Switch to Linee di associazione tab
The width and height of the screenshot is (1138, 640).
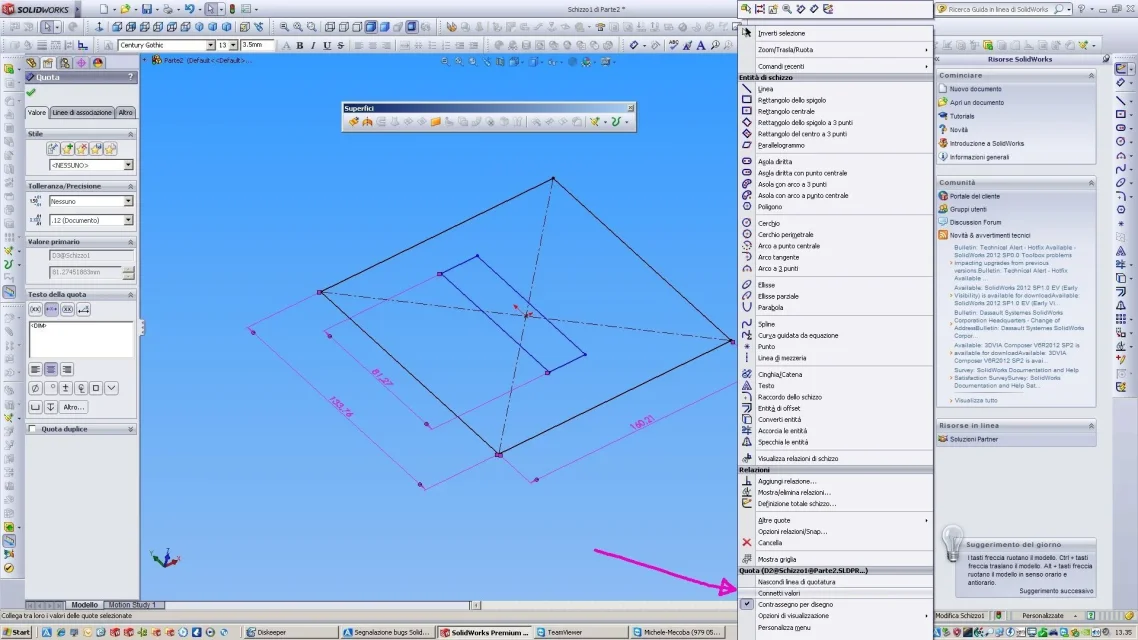(x=82, y=112)
